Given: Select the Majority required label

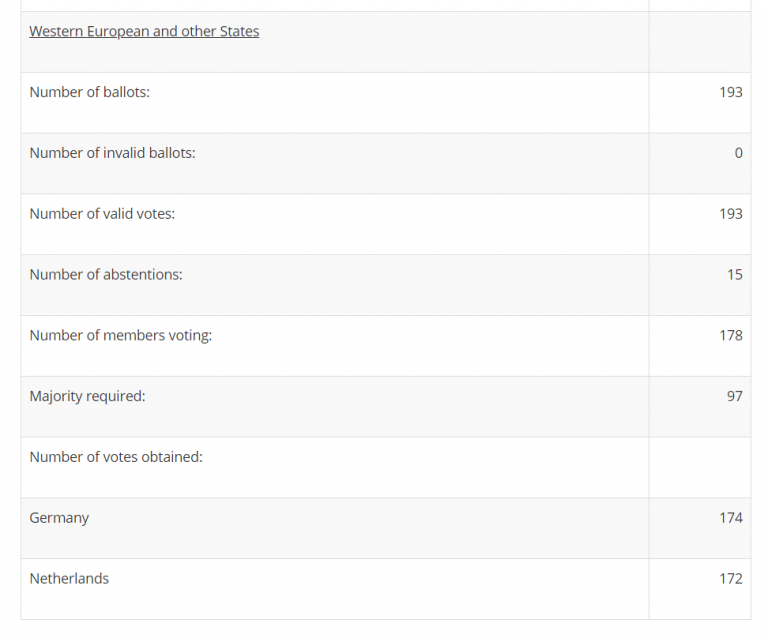Looking at the screenshot, I should [88, 396].
